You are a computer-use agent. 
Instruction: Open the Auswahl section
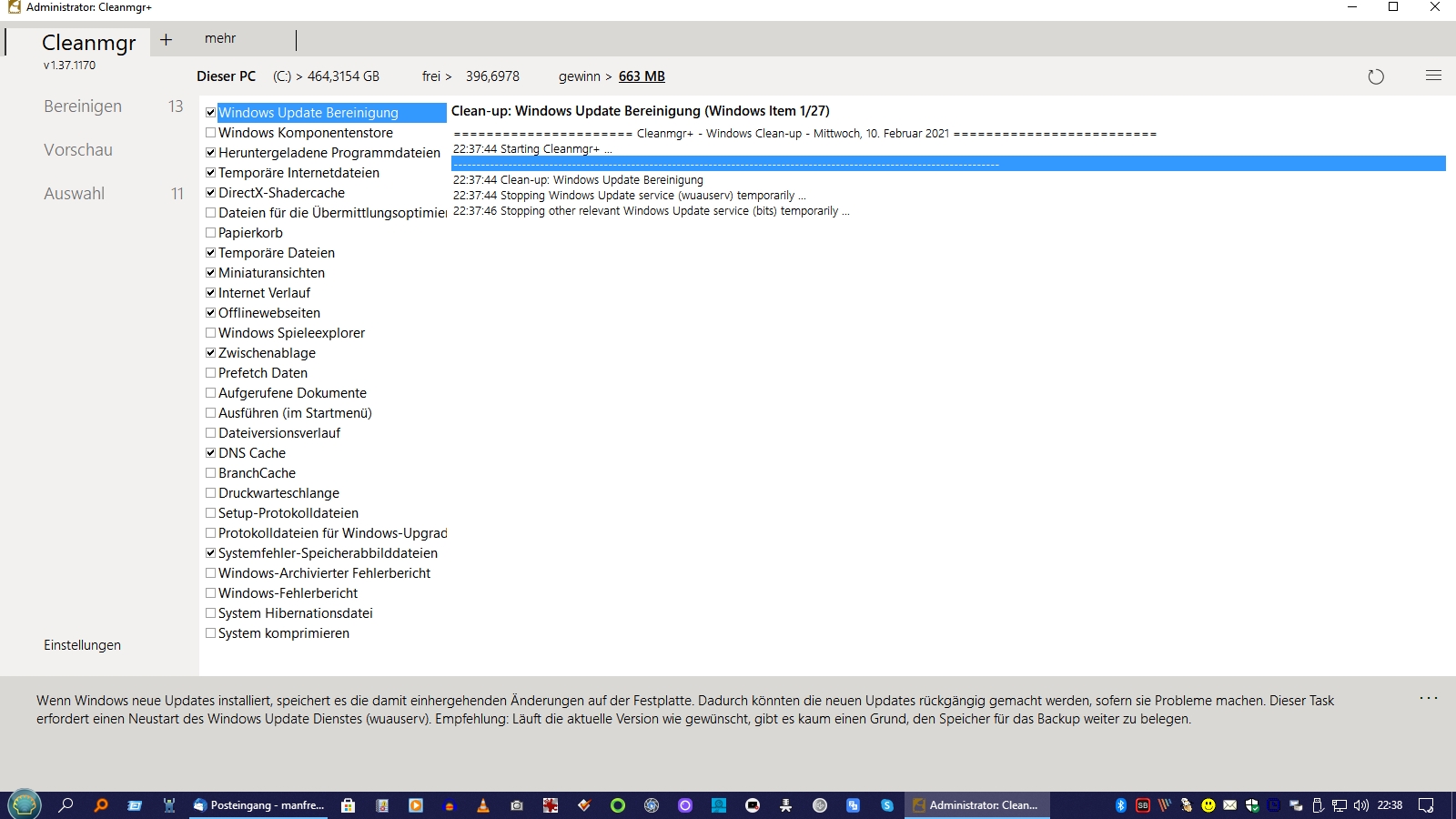pos(74,194)
